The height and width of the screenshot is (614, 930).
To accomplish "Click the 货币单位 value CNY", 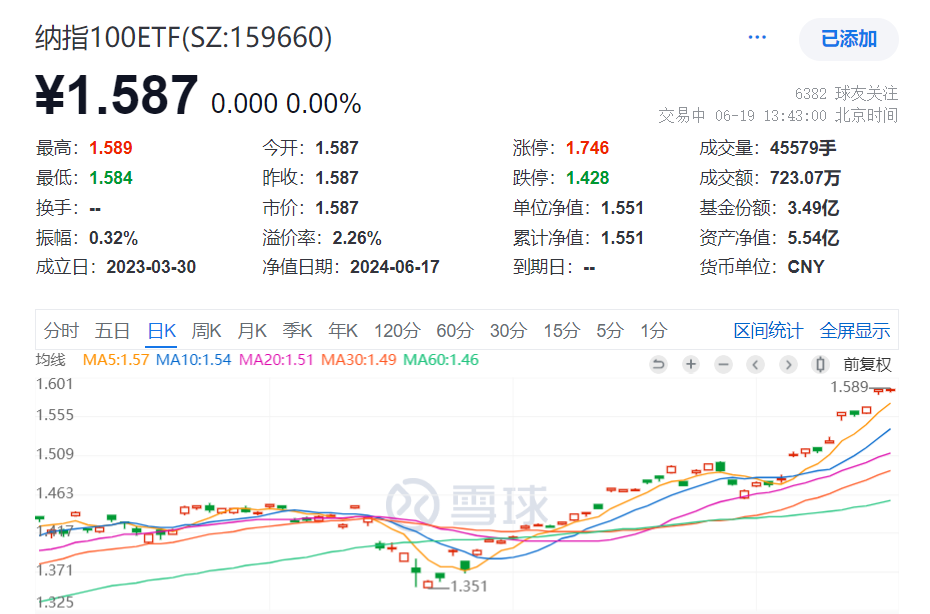I will [x=806, y=268].
